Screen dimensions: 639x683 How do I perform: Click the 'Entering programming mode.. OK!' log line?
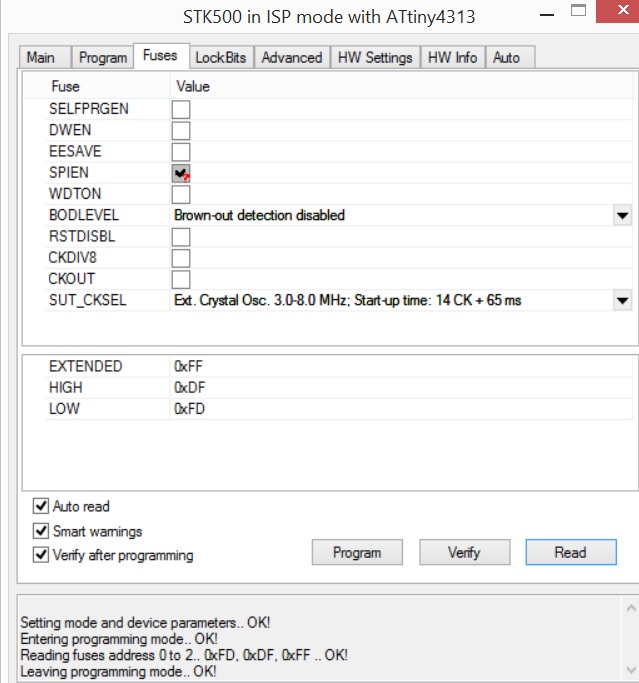tap(119, 639)
